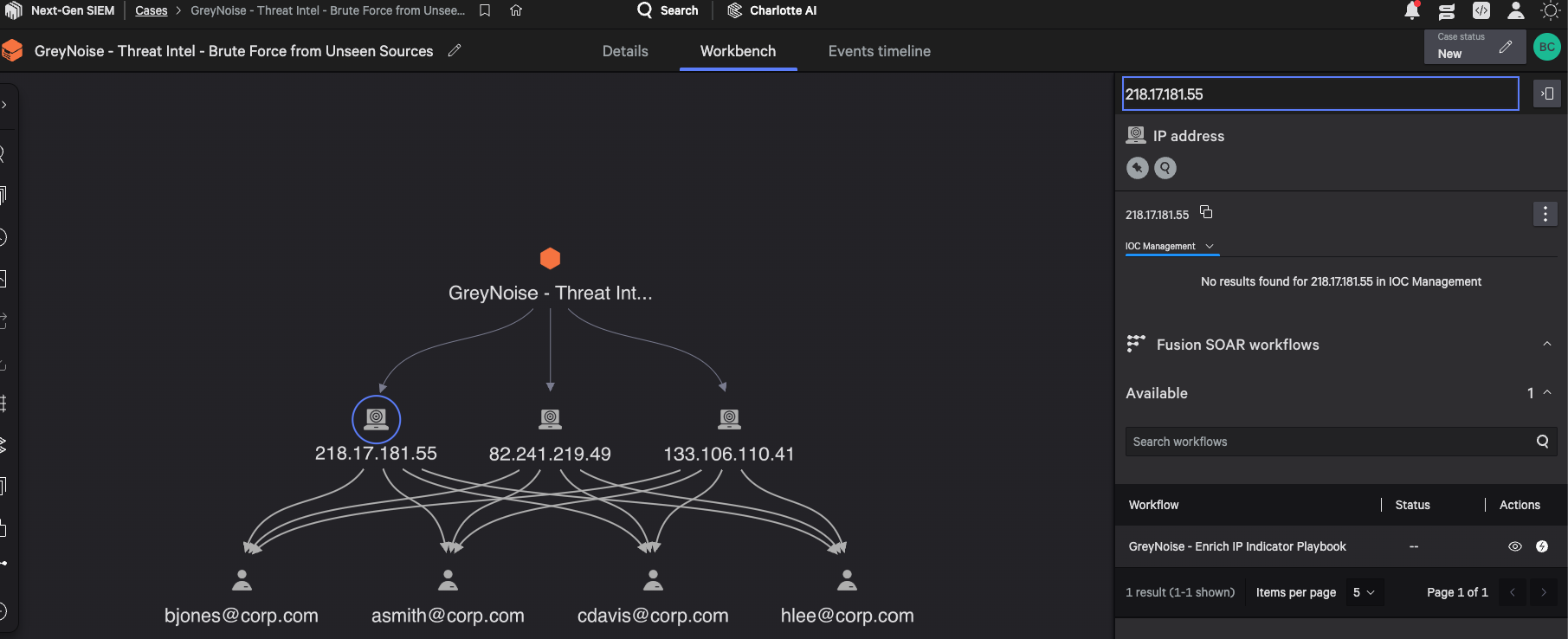
Task: Sort by Status column header
Action: 1412,505
